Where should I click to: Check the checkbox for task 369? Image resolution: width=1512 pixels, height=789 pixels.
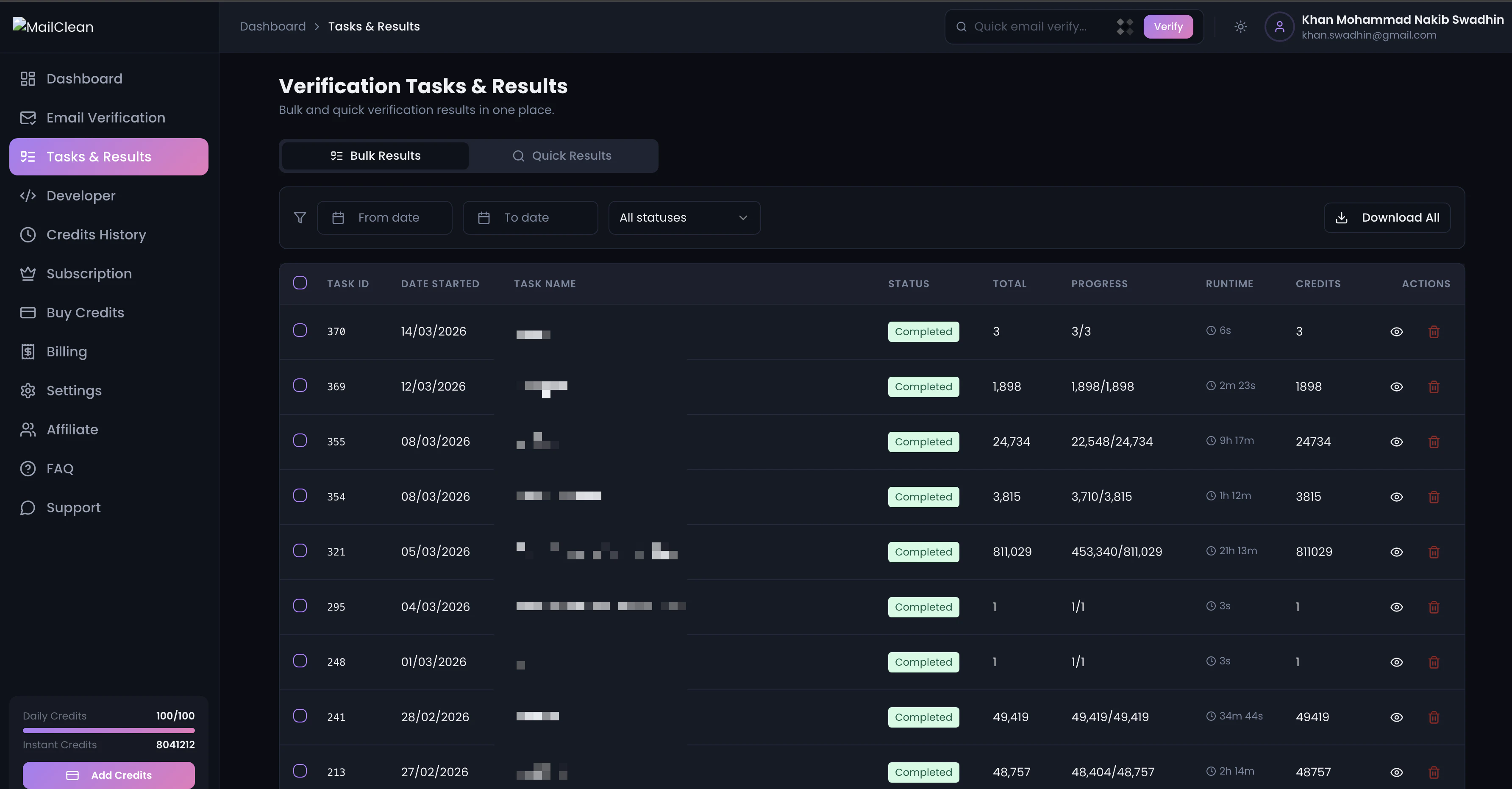pos(299,386)
